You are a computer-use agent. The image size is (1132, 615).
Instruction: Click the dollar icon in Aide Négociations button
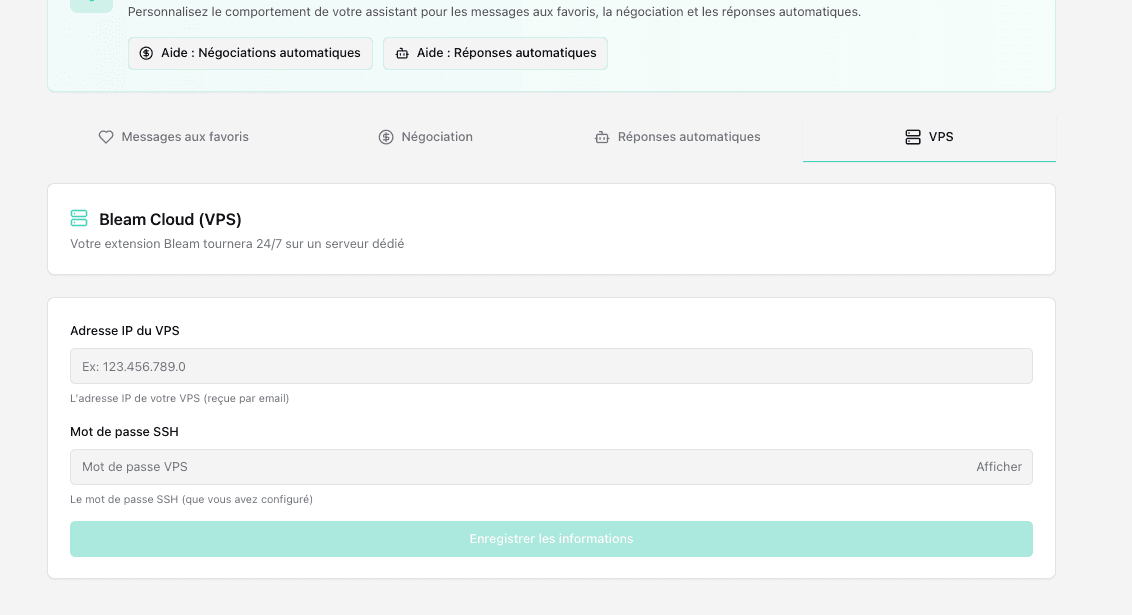(x=146, y=53)
